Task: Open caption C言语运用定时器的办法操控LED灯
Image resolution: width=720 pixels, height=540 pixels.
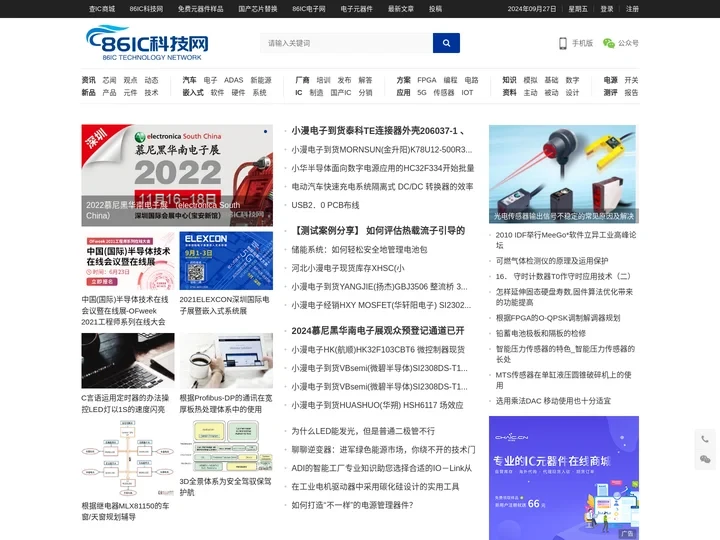Action: point(125,403)
